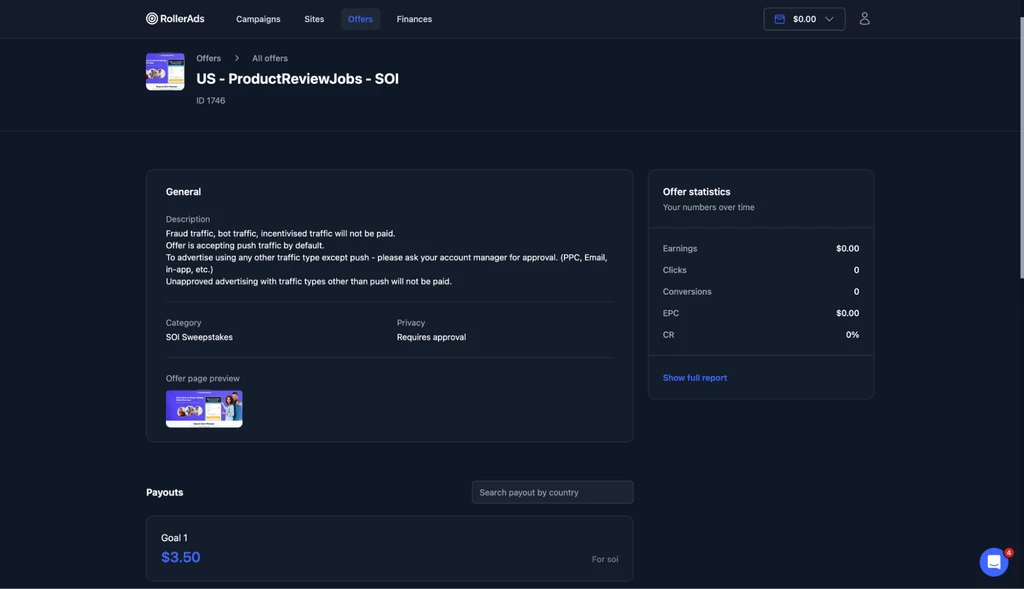Open the Show full report link
Viewport: 1024px width, 589px height.
click(694, 377)
